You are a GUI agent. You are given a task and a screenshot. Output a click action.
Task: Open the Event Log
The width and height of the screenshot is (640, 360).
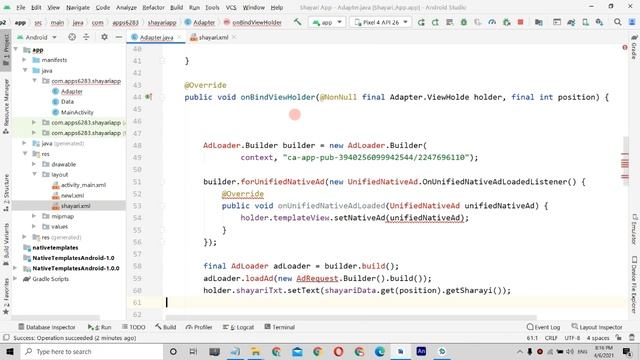543,327
